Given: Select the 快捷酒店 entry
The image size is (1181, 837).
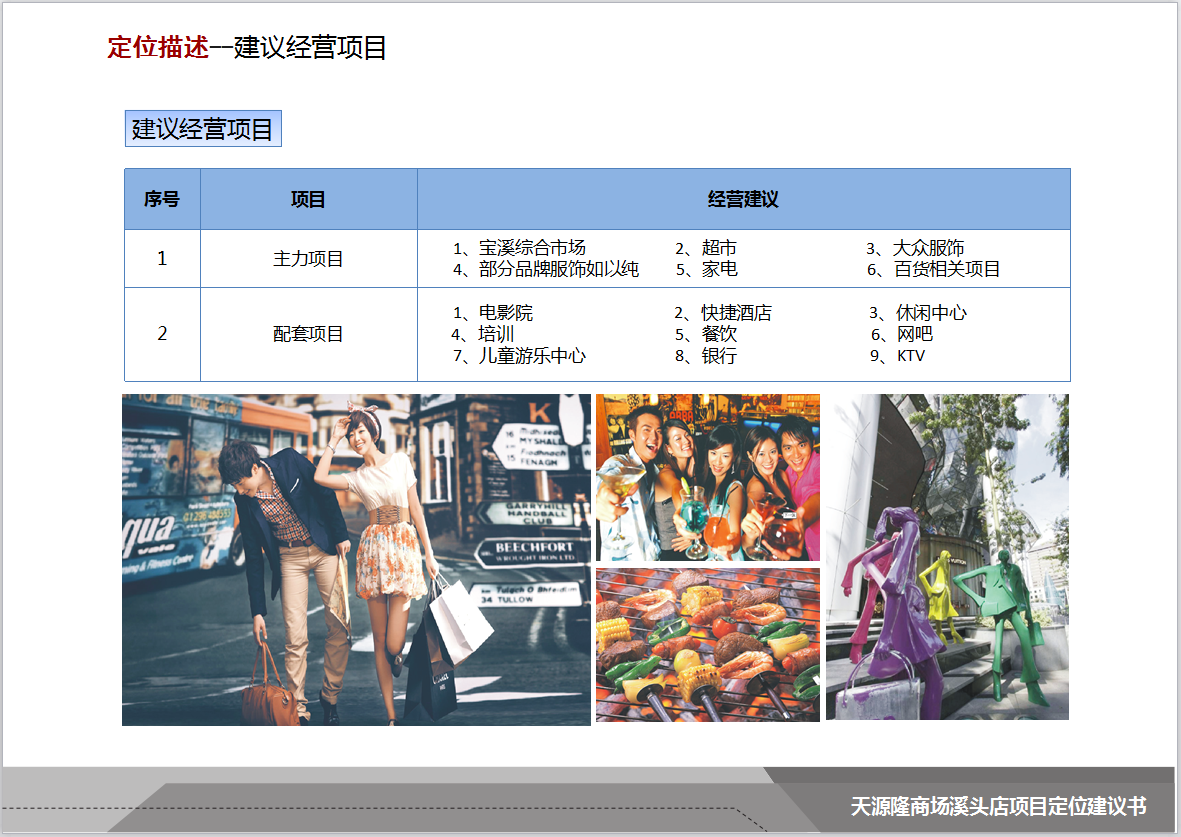Looking at the screenshot, I should (x=736, y=313).
